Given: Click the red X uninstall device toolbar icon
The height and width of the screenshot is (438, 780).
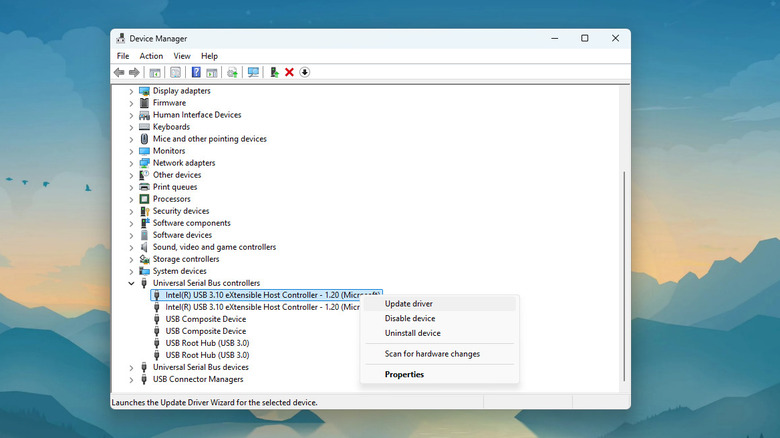Looking at the screenshot, I should click(289, 72).
